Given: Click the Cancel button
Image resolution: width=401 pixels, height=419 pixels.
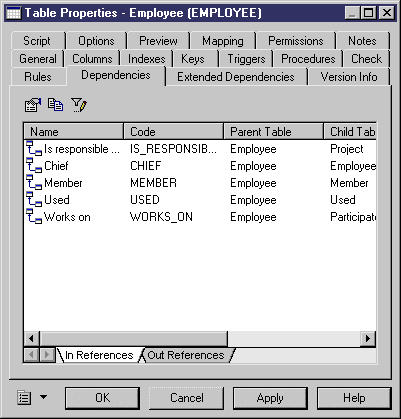Looking at the screenshot, I should [187, 398].
